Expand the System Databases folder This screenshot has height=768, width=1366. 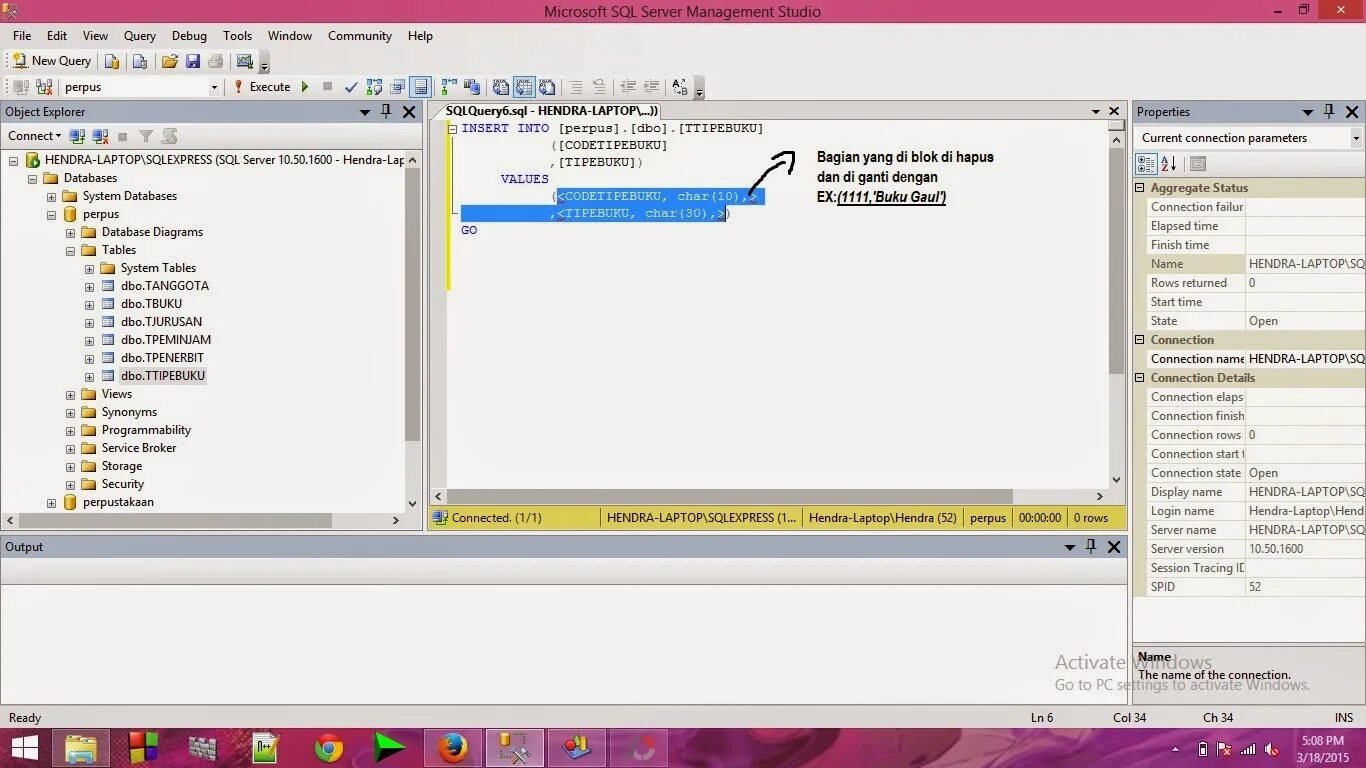point(52,196)
